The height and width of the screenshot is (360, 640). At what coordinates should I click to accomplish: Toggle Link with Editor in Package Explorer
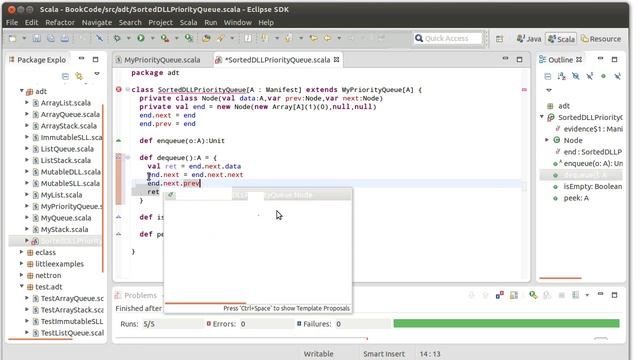(79, 76)
